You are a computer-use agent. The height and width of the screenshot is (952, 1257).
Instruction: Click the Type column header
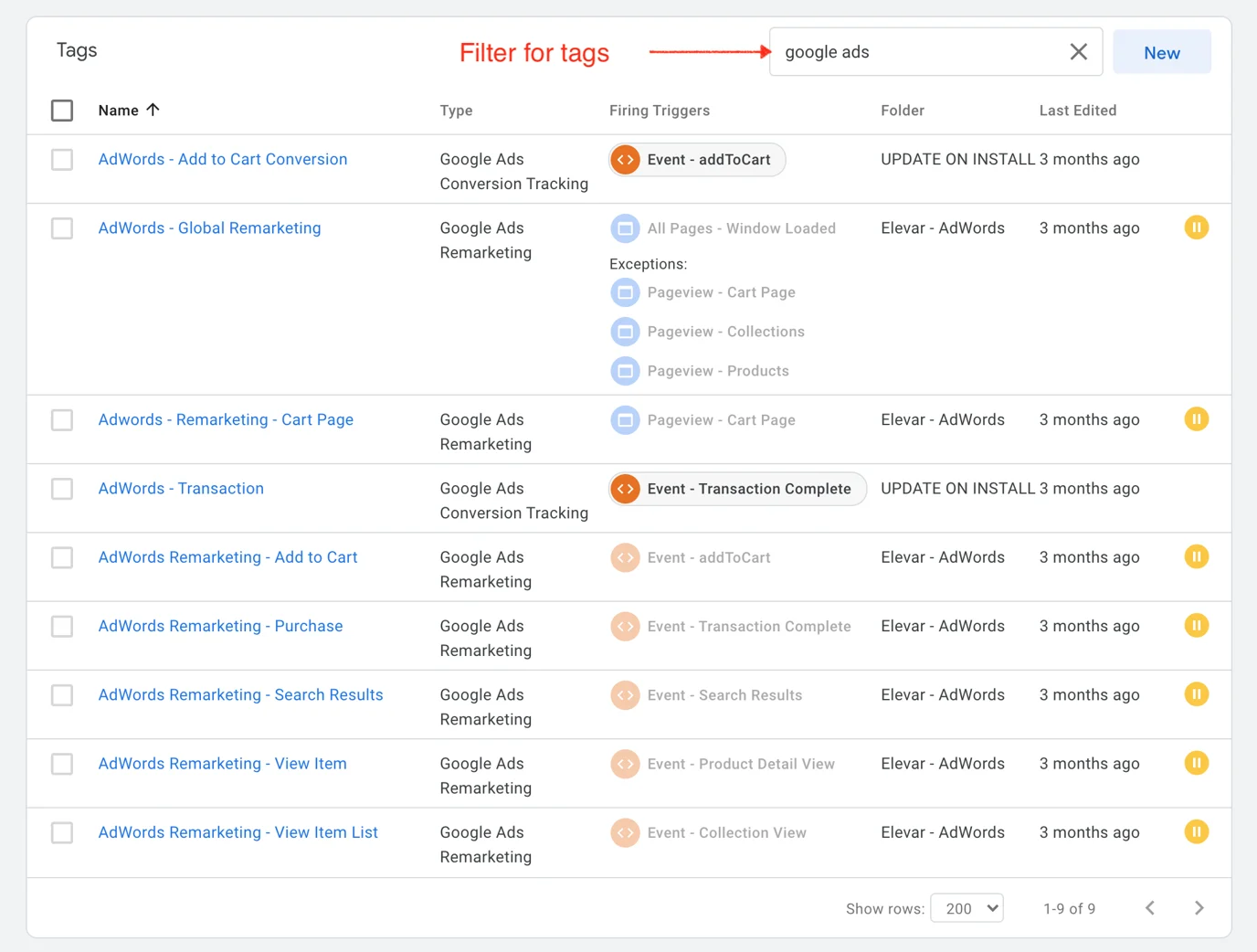pyautogui.click(x=456, y=111)
